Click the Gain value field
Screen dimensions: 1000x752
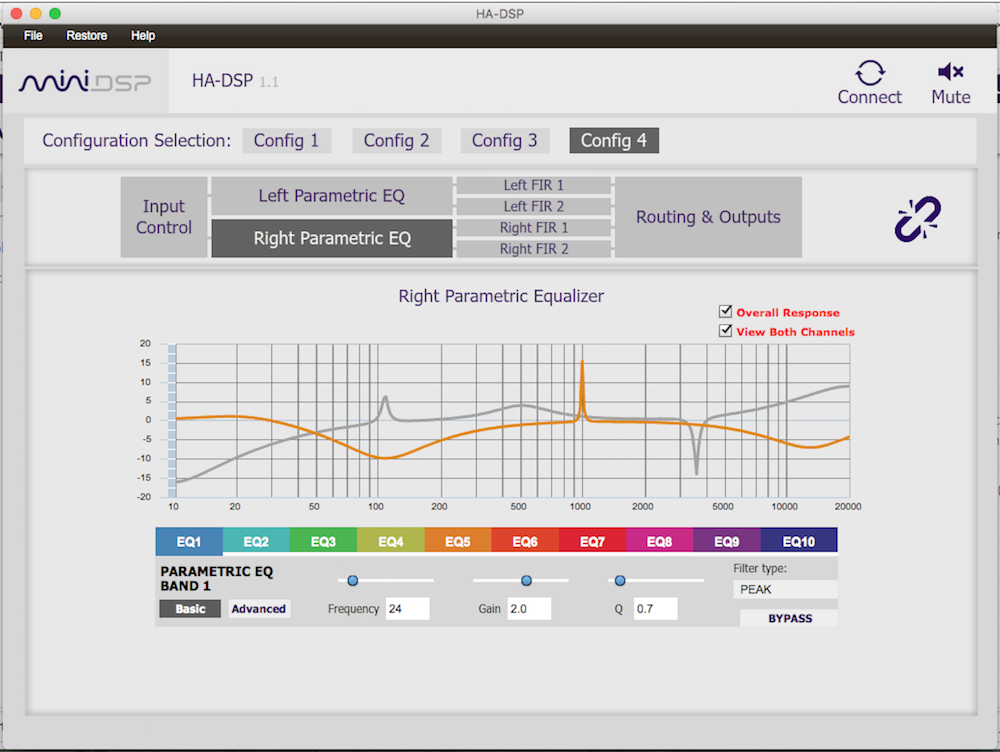pos(529,609)
